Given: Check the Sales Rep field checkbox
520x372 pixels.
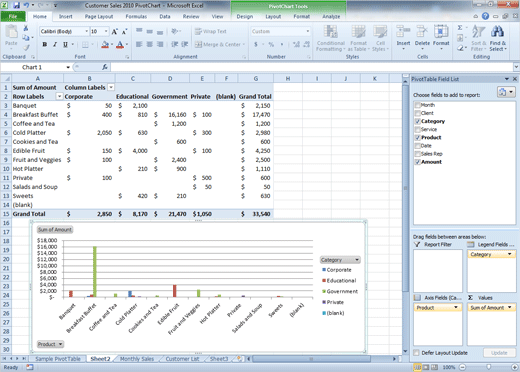Looking at the screenshot, I should pyautogui.click(x=417, y=154).
